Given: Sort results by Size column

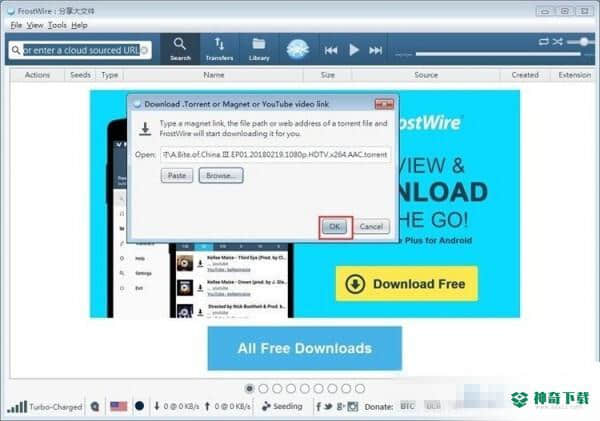Looking at the screenshot, I should pos(328,75).
